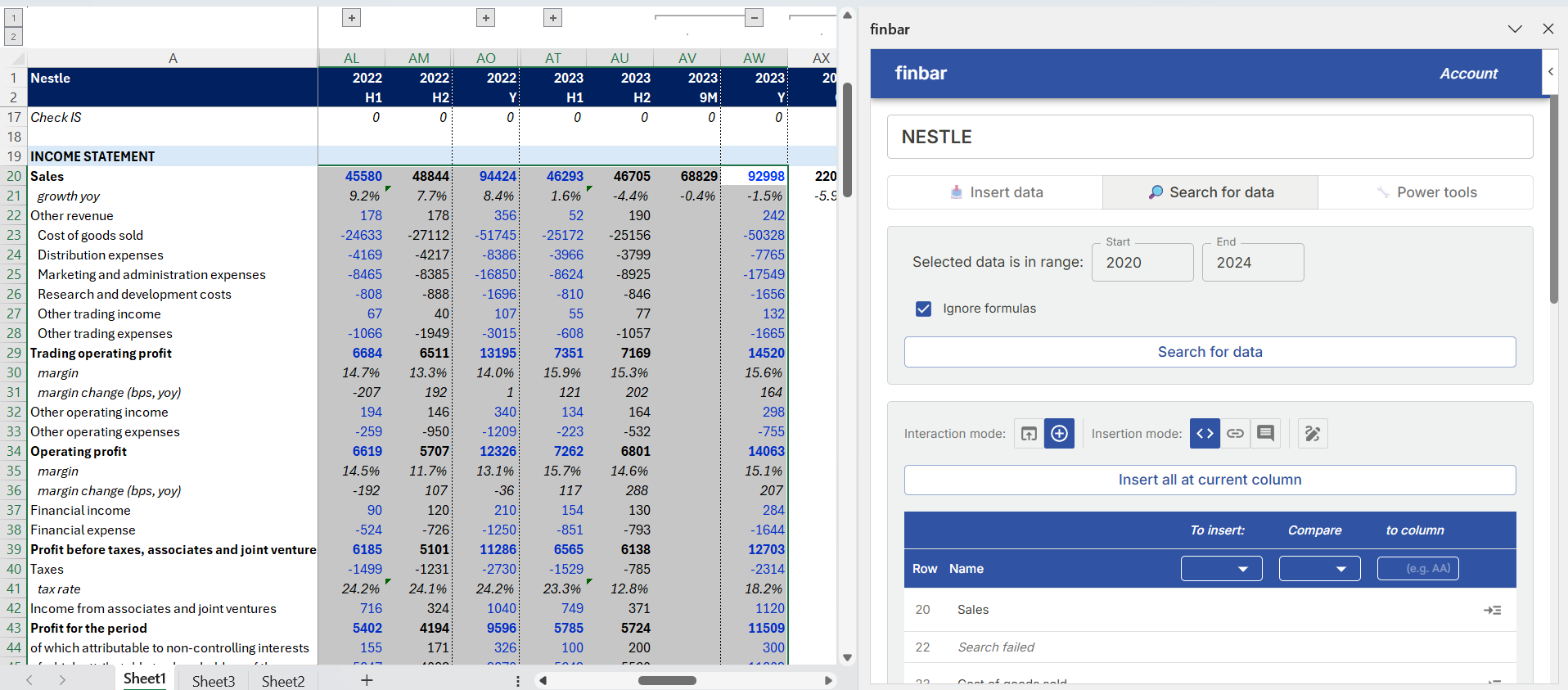Open the finbar task pane options chevron

(1515, 29)
